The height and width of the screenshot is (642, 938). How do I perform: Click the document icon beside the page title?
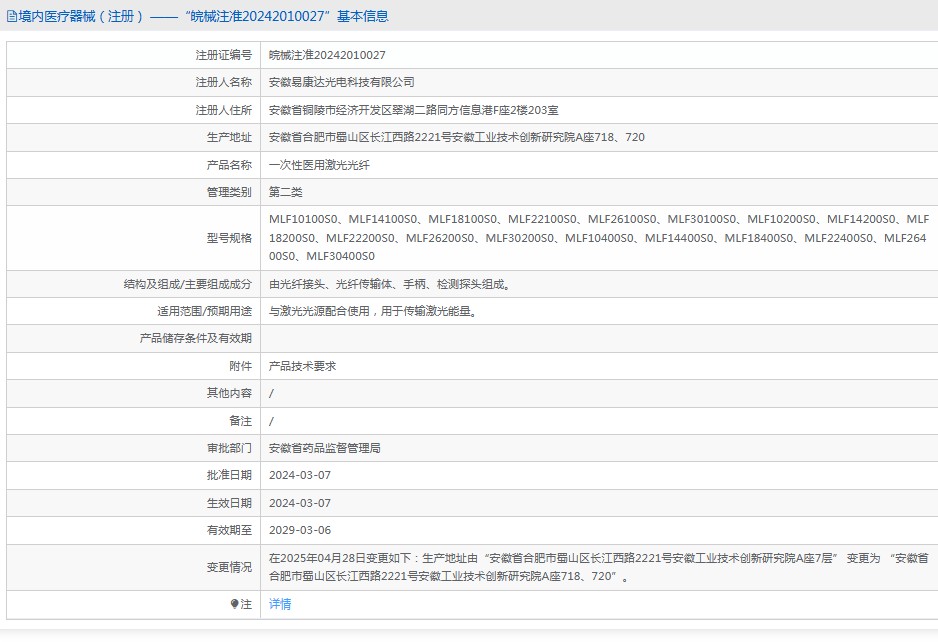(12, 16)
